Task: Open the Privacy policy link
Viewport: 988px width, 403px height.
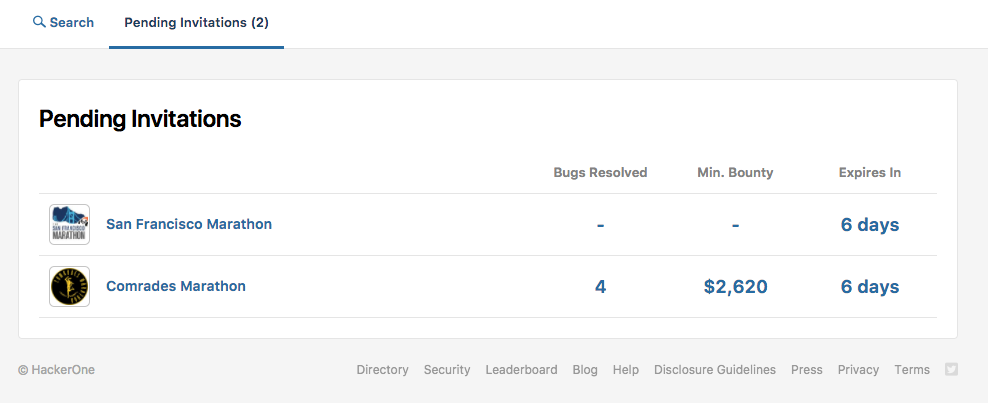Action: pyautogui.click(x=858, y=370)
